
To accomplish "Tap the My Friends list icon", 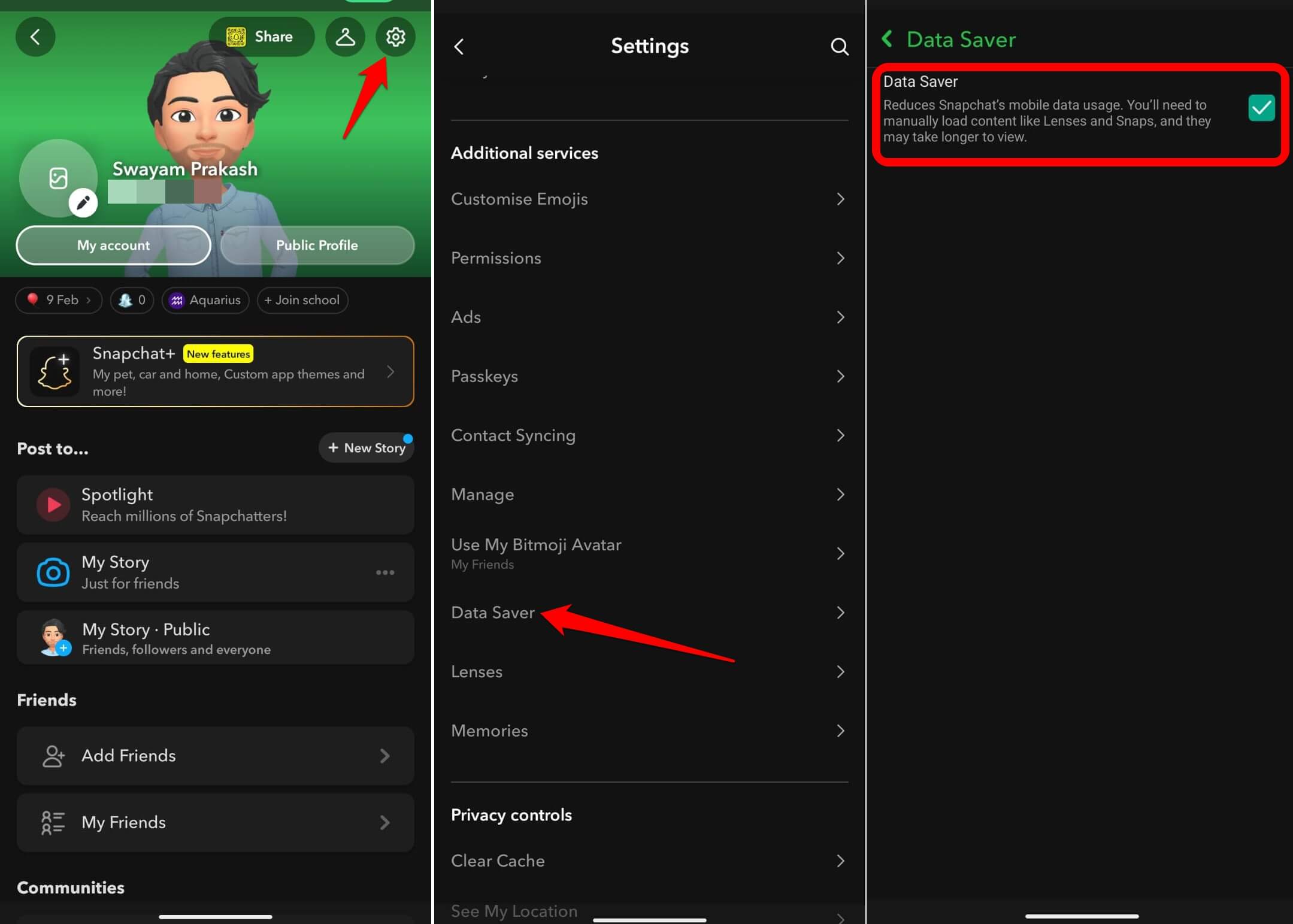I will click(x=53, y=823).
